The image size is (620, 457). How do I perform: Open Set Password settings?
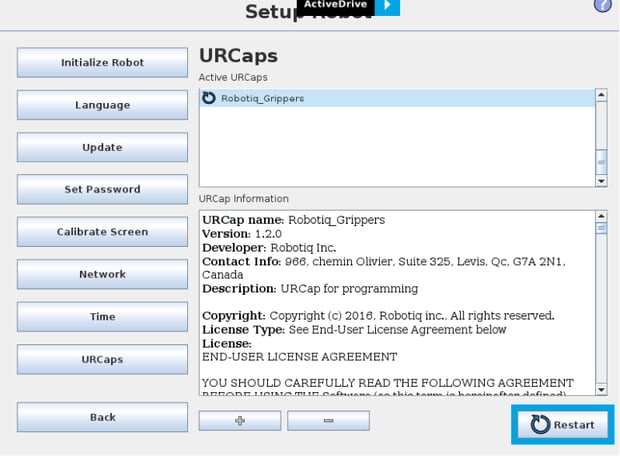click(102, 189)
